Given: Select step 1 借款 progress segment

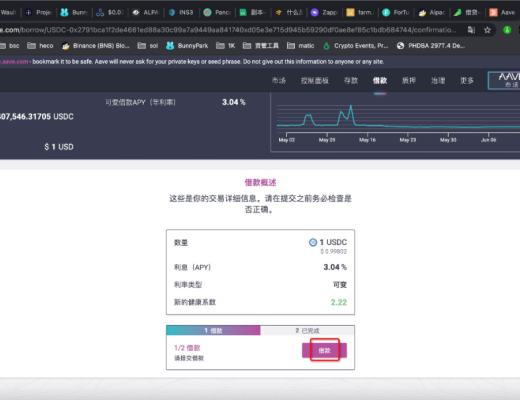Looking at the screenshot, I should coord(213,330).
